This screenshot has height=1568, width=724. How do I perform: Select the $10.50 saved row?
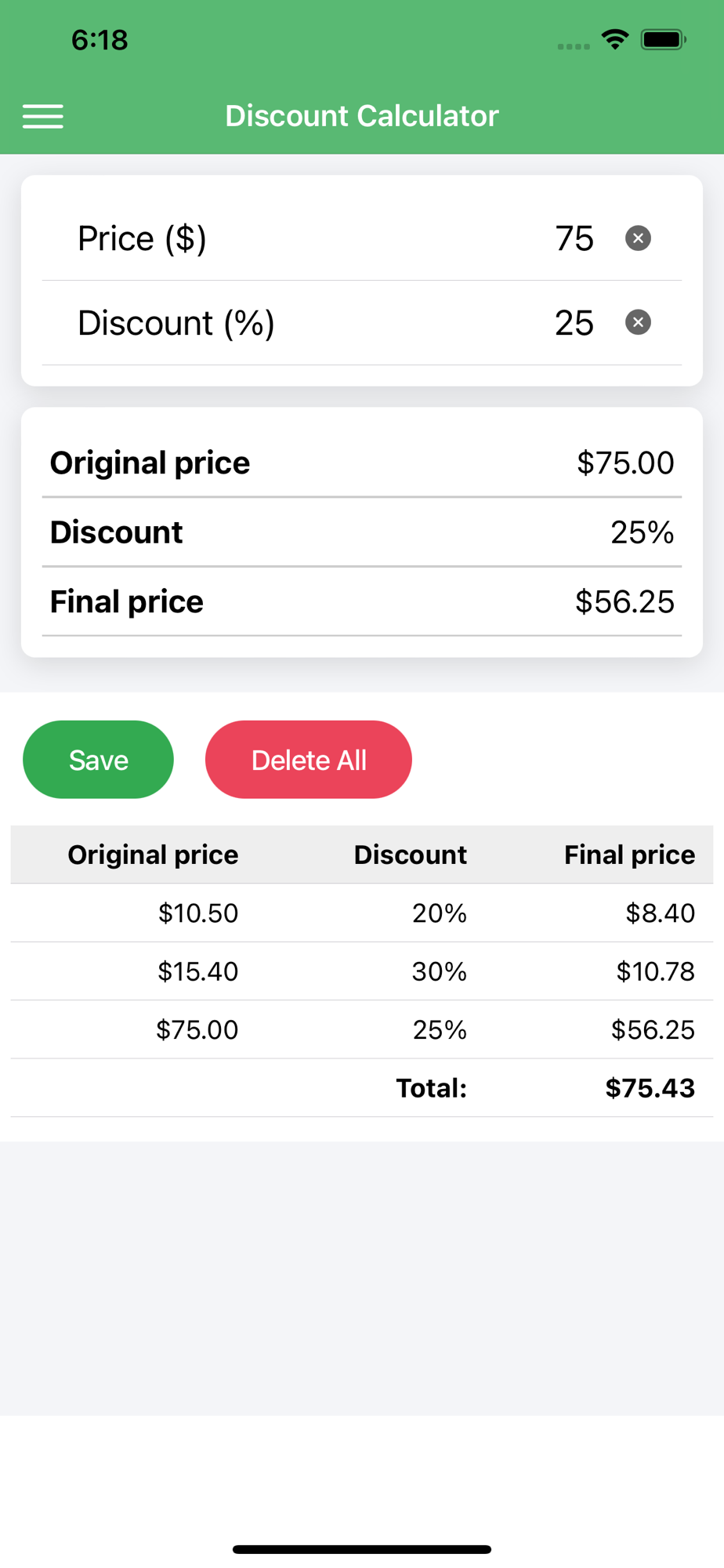(361, 913)
